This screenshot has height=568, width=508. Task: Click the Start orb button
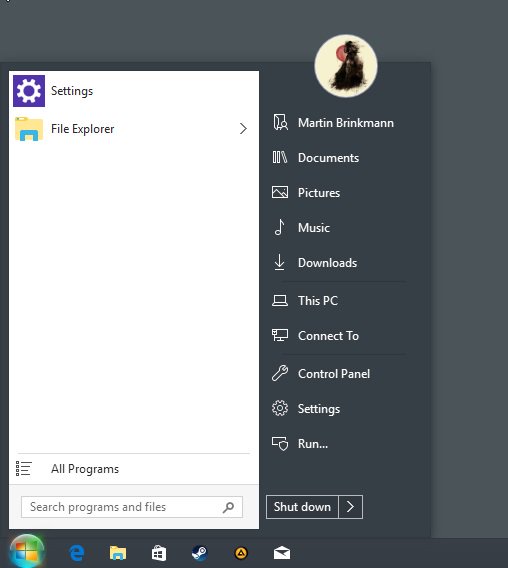click(x=27, y=552)
